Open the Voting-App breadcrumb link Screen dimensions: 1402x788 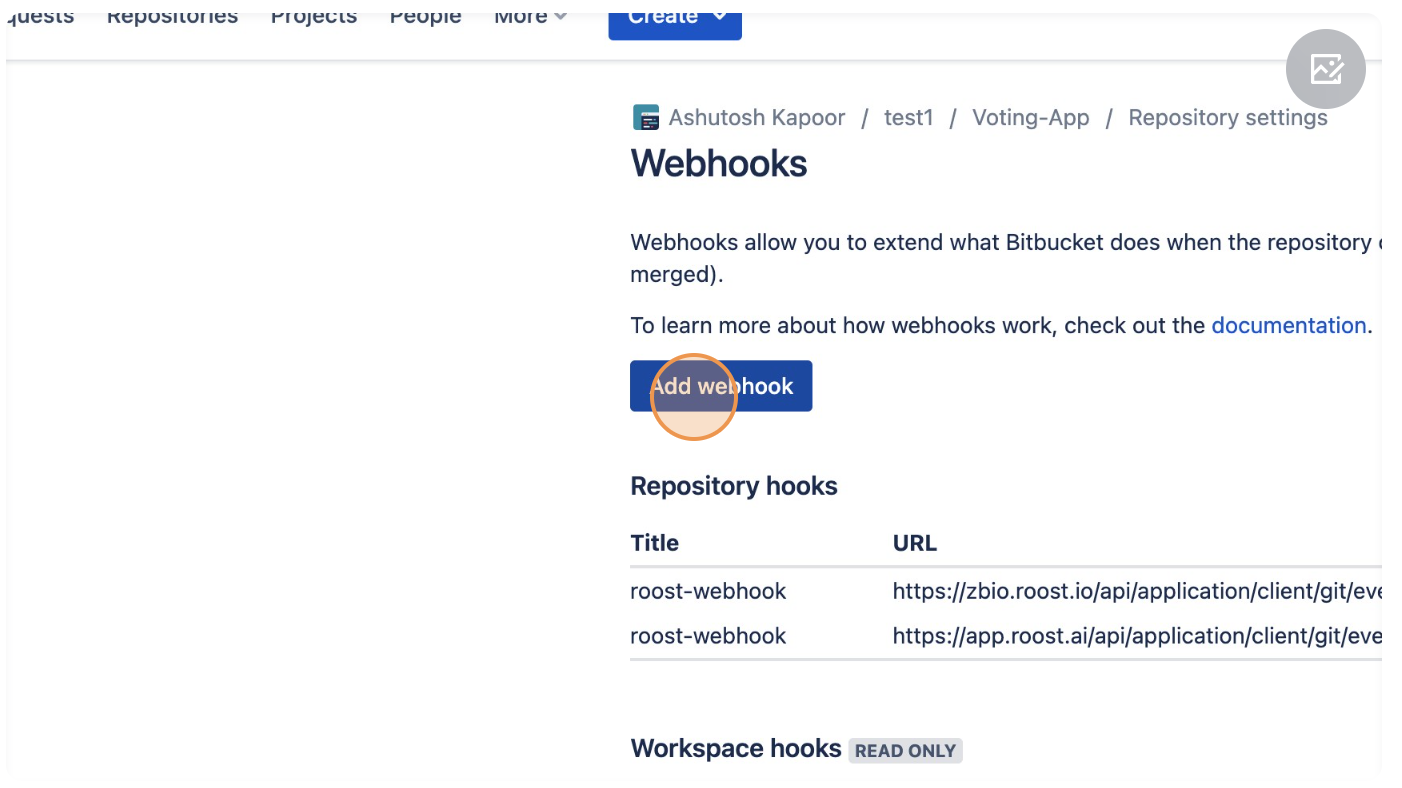(1031, 118)
